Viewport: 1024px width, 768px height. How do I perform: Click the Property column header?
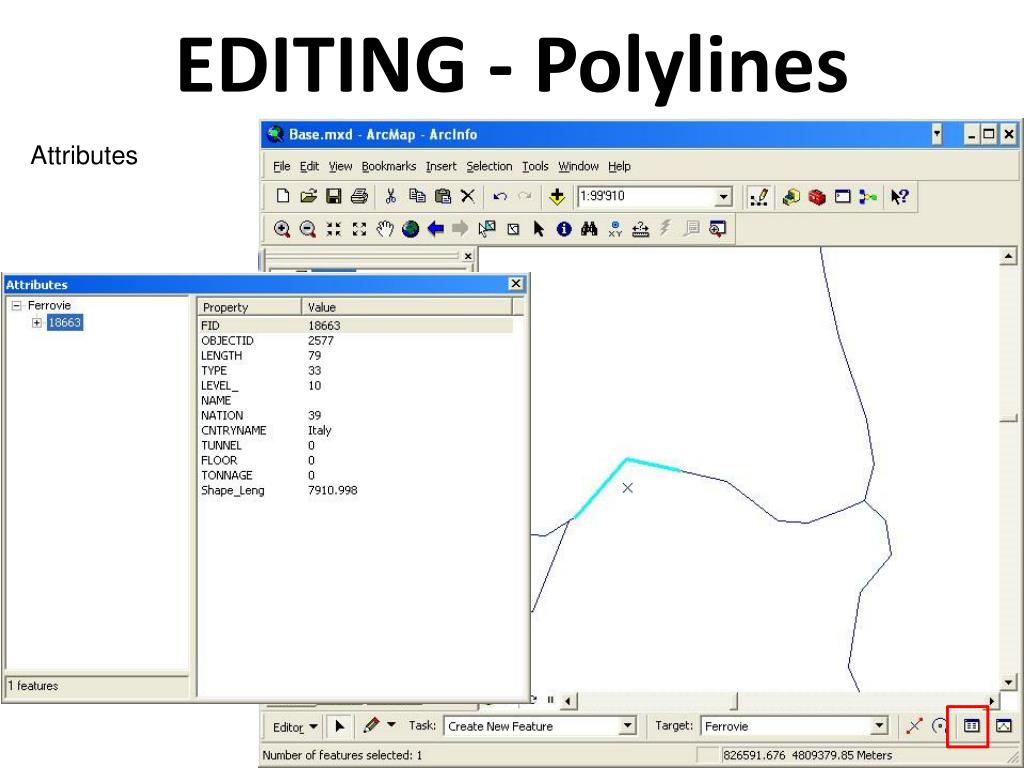coord(249,307)
